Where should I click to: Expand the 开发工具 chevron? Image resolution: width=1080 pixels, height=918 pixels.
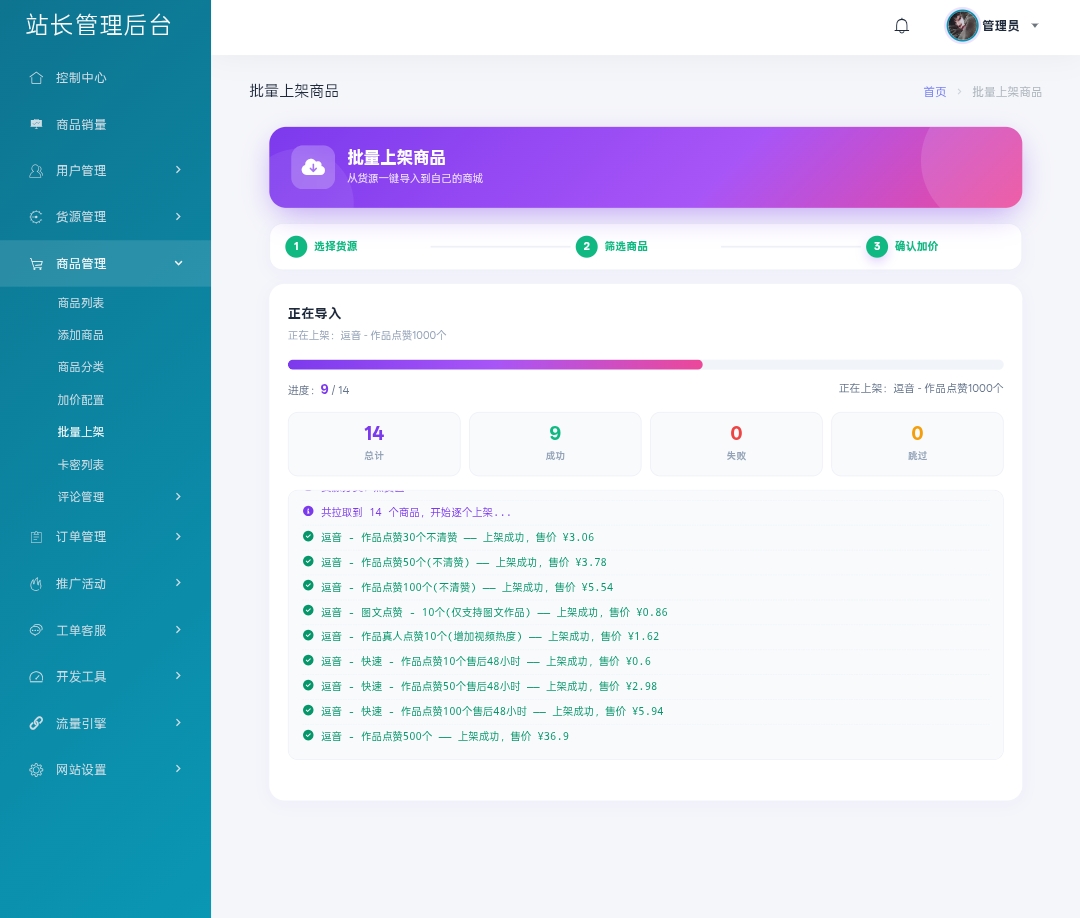178,676
